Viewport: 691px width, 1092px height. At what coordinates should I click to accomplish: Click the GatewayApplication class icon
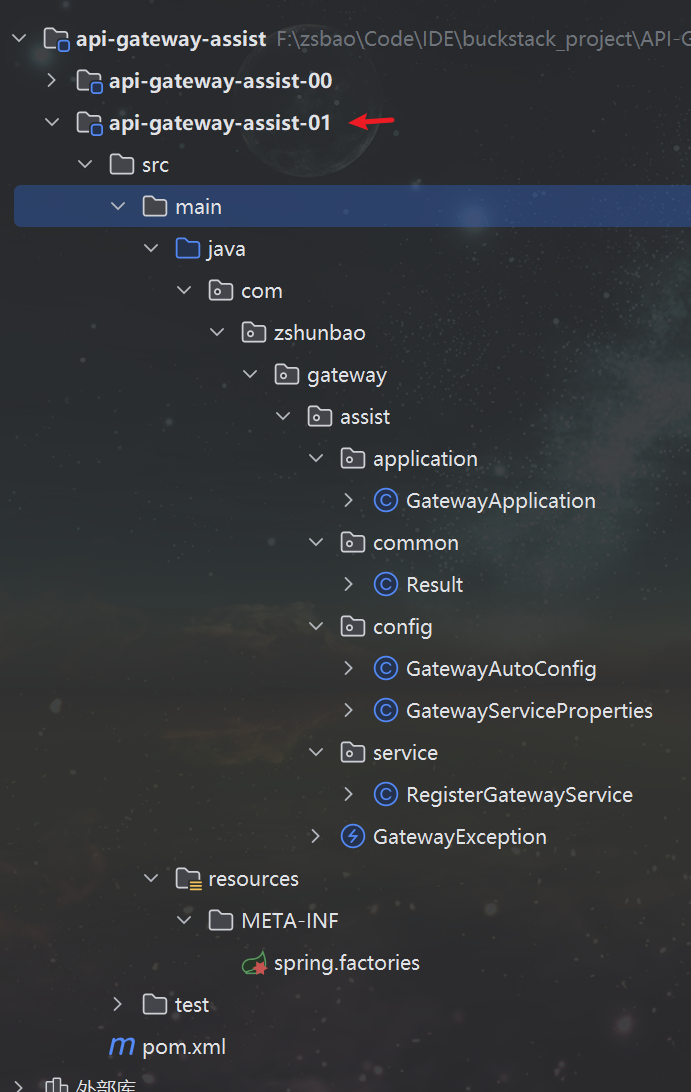click(385, 501)
